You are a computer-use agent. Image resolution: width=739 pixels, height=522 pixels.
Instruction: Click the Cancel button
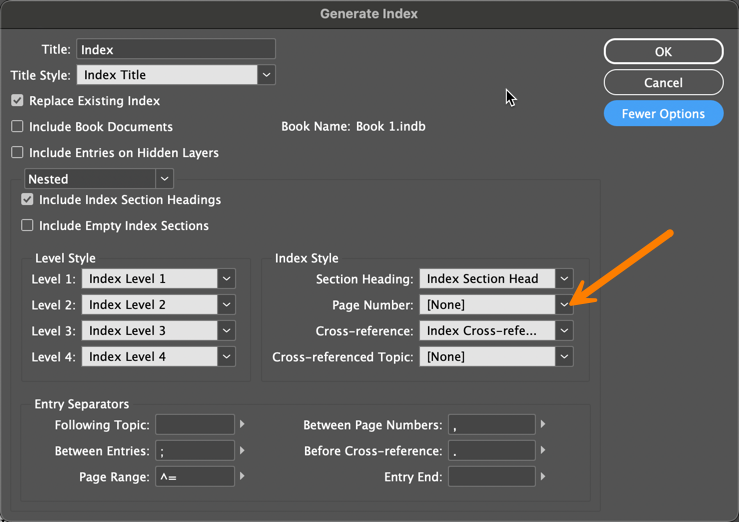click(663, 83)
